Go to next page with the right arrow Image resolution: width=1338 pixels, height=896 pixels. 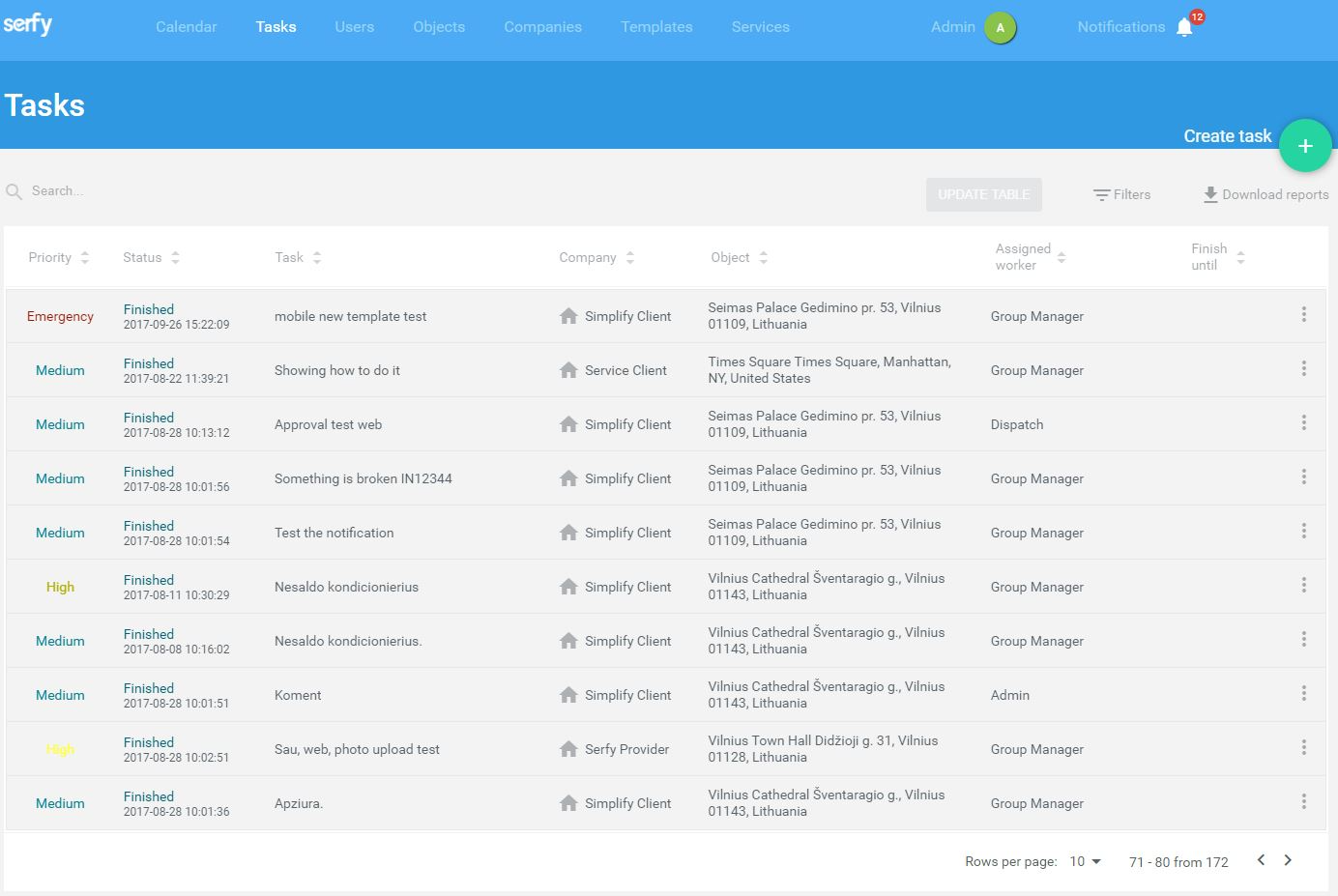point(1288,859)
